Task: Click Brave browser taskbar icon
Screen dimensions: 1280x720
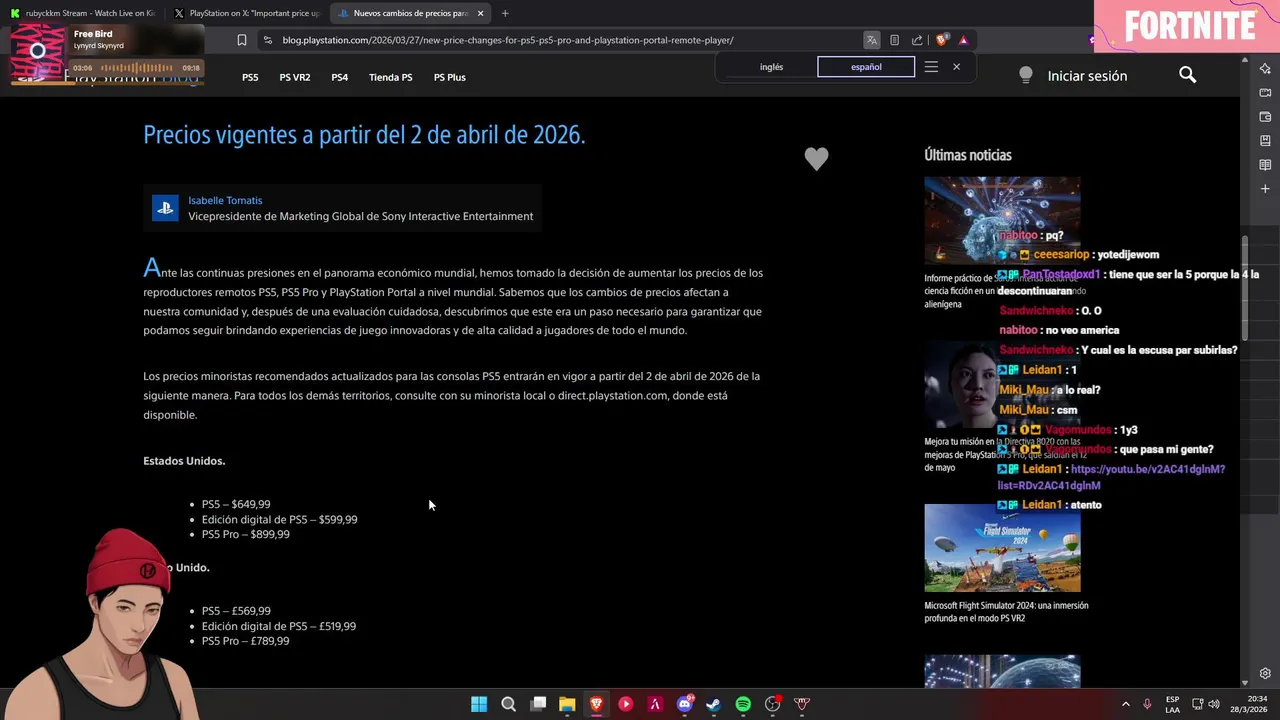Action: [596, 704]
